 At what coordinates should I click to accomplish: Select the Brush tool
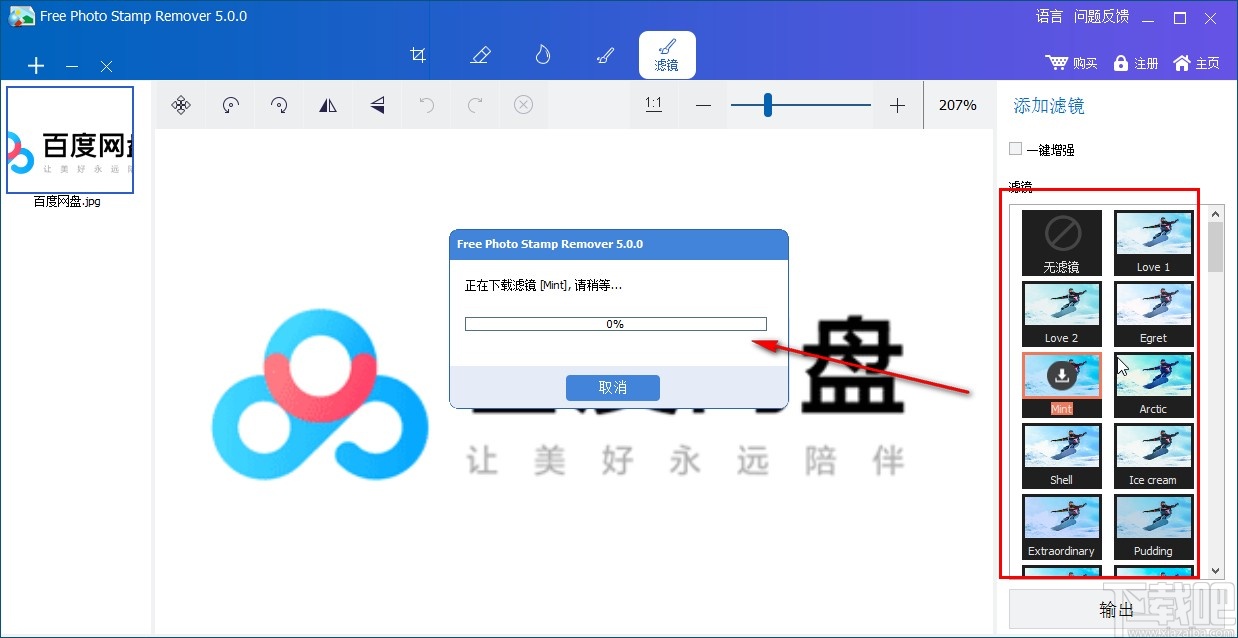(x=604, y=55)
